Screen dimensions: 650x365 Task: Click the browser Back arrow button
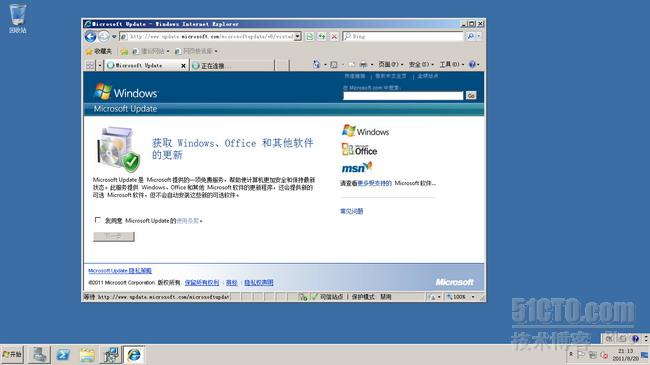point(90,36)
